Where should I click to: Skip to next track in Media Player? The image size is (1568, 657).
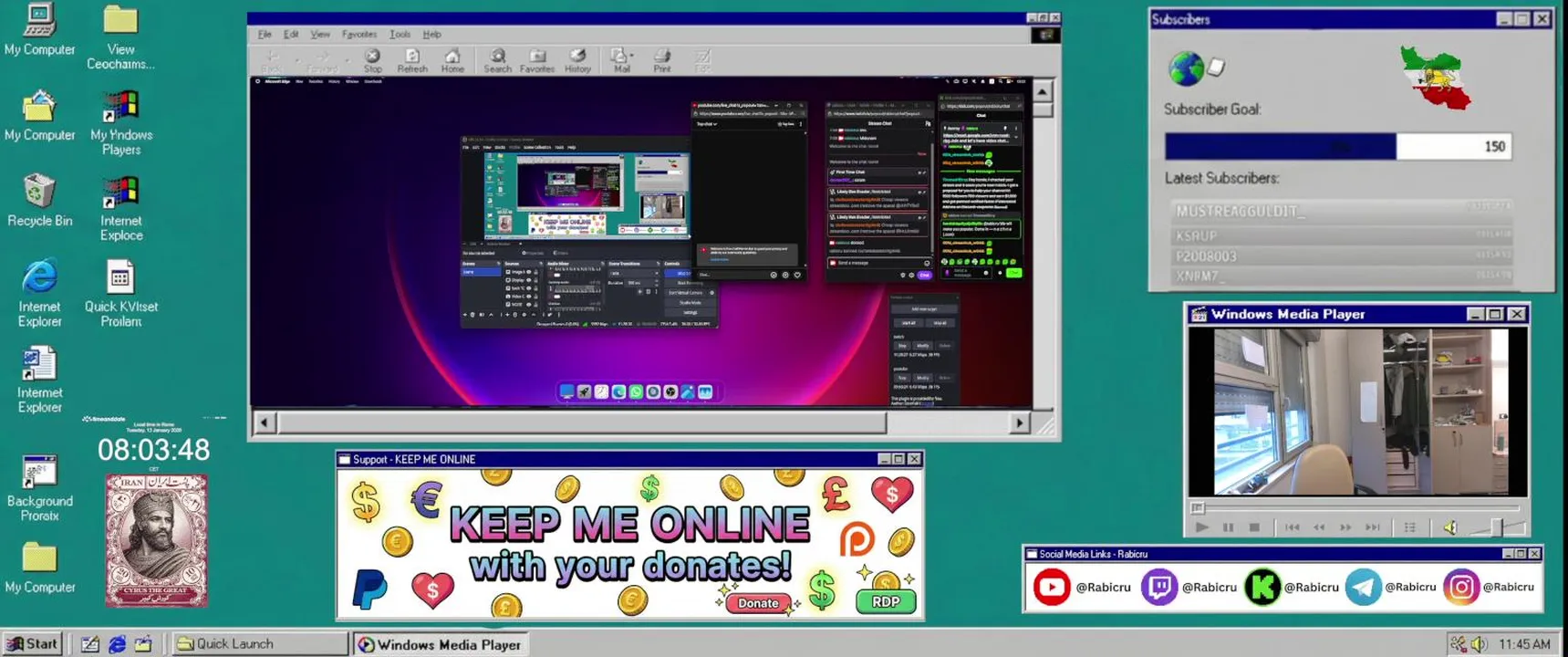(x=1372, y=527)
